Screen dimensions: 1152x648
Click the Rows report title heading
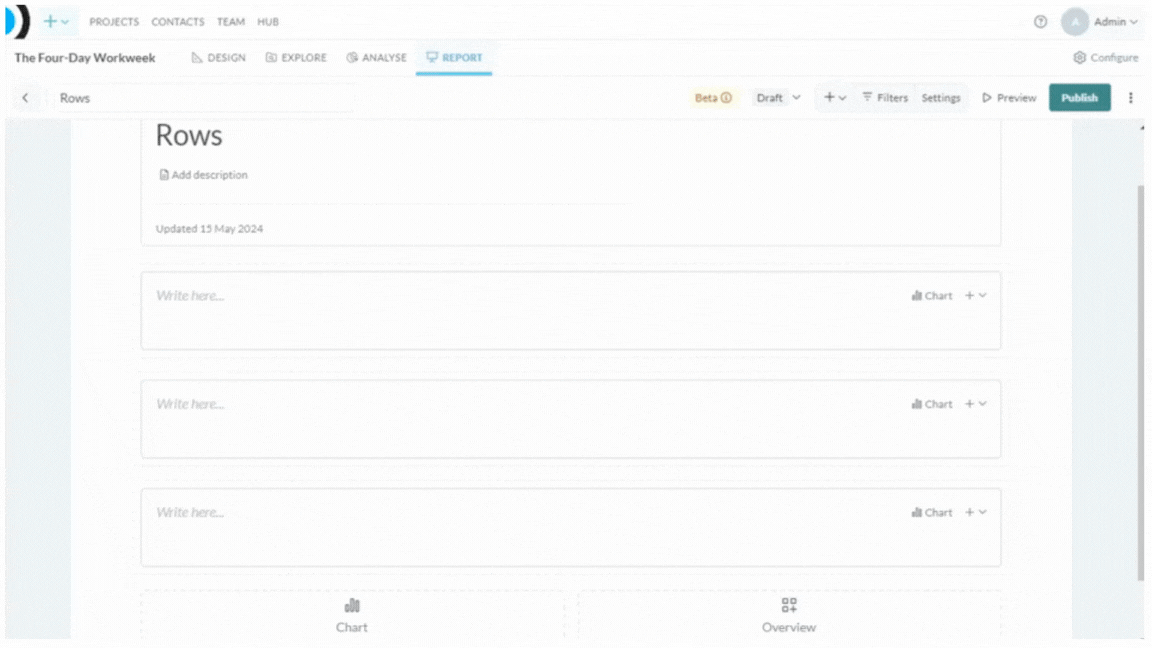pos(189,136)
